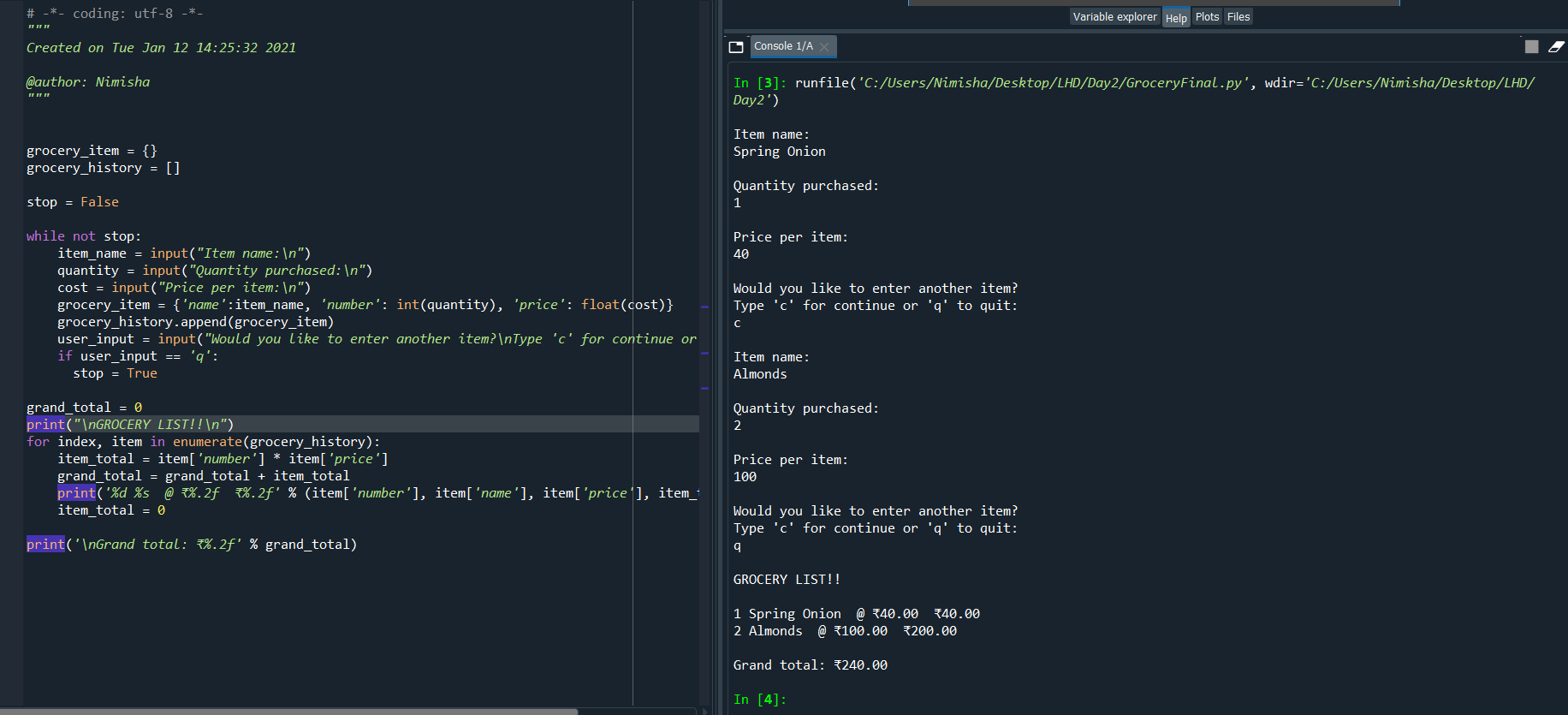Click the entered price '40' in console
The image size is (1568, 715).
click(741, 254)
